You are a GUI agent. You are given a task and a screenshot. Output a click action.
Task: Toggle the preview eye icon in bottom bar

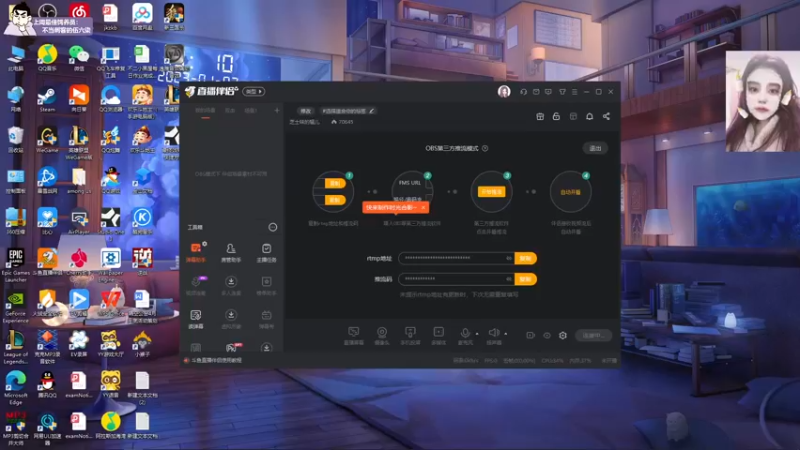pos(546,335)
